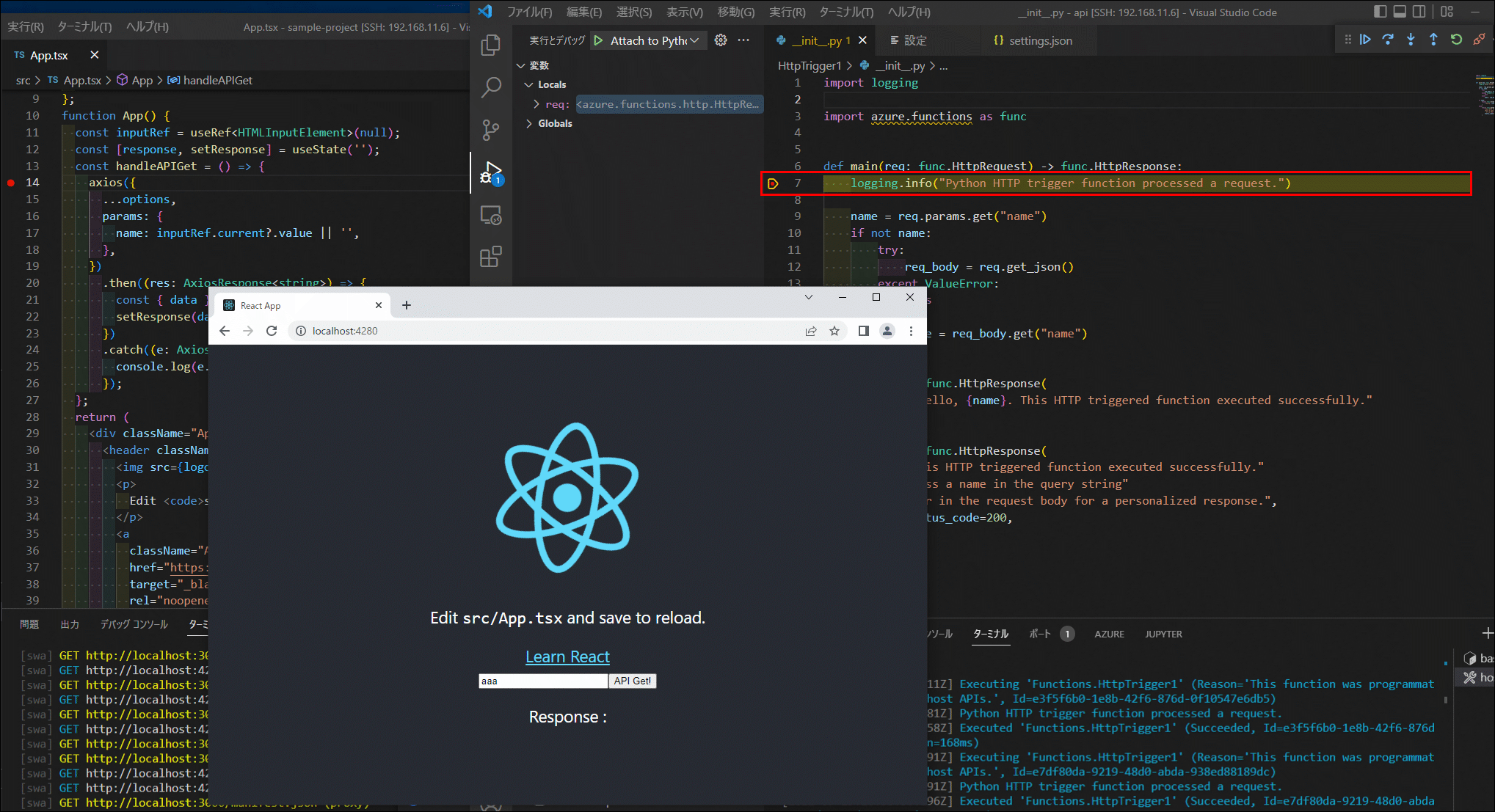Open the 編集(E) menu
Image resolution: width=1495 pixels, height=812 pixels.
[584, 12]
